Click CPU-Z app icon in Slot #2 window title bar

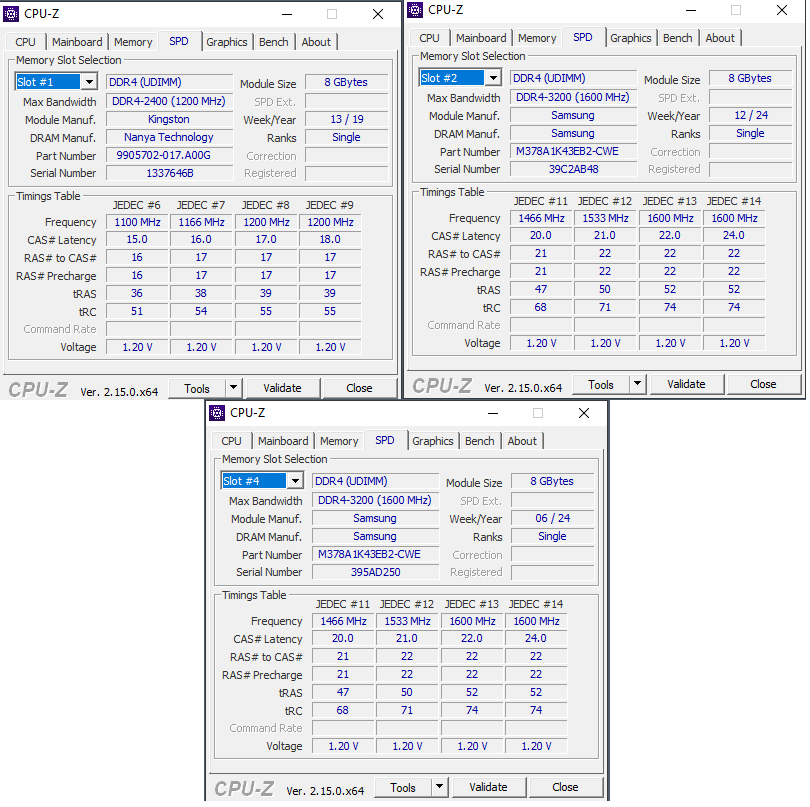415,10
